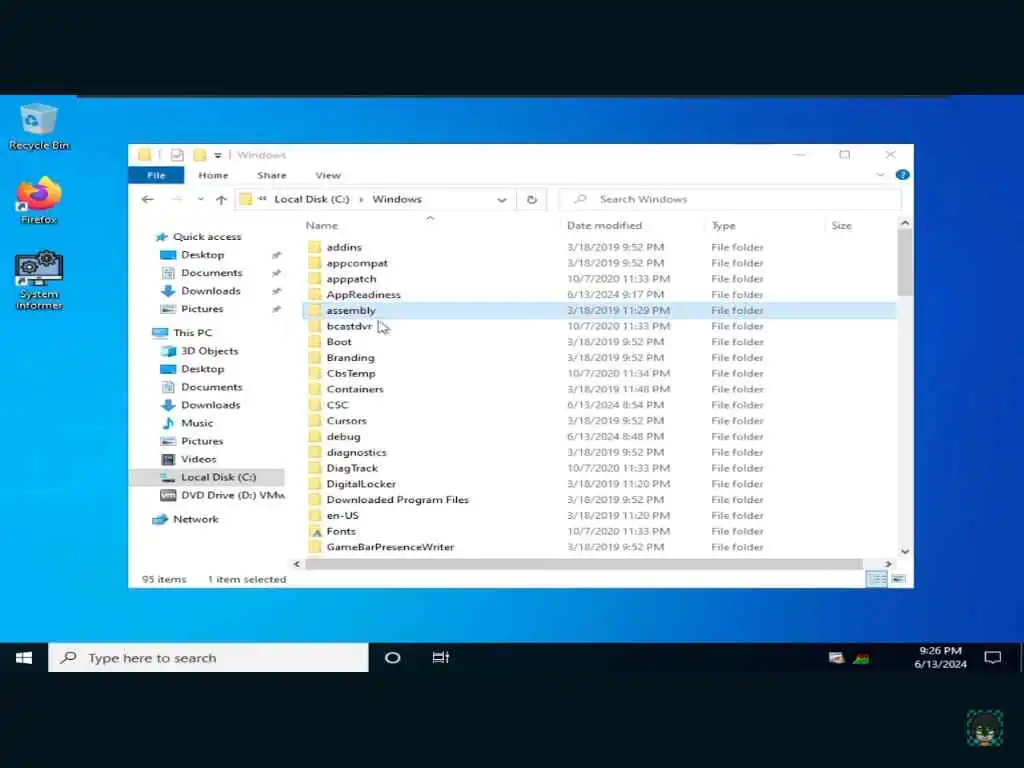
Task: Select the en-US folder row
Action: pos(600,515)
